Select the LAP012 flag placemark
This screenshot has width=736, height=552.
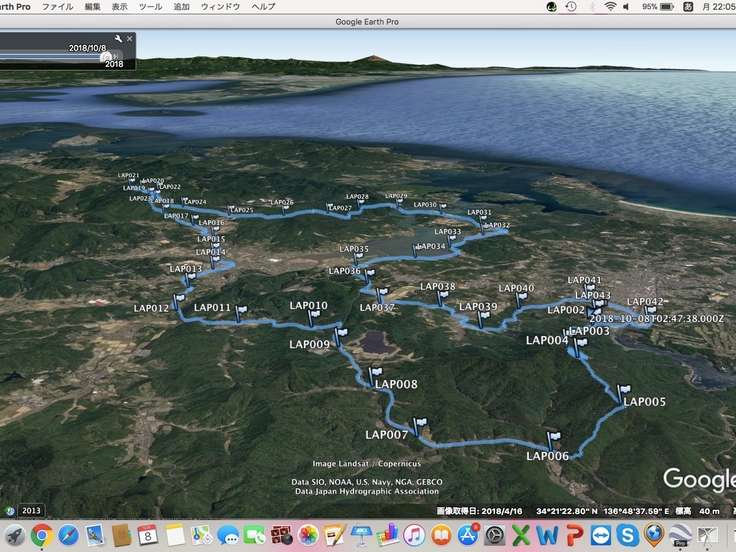[180, 301]
